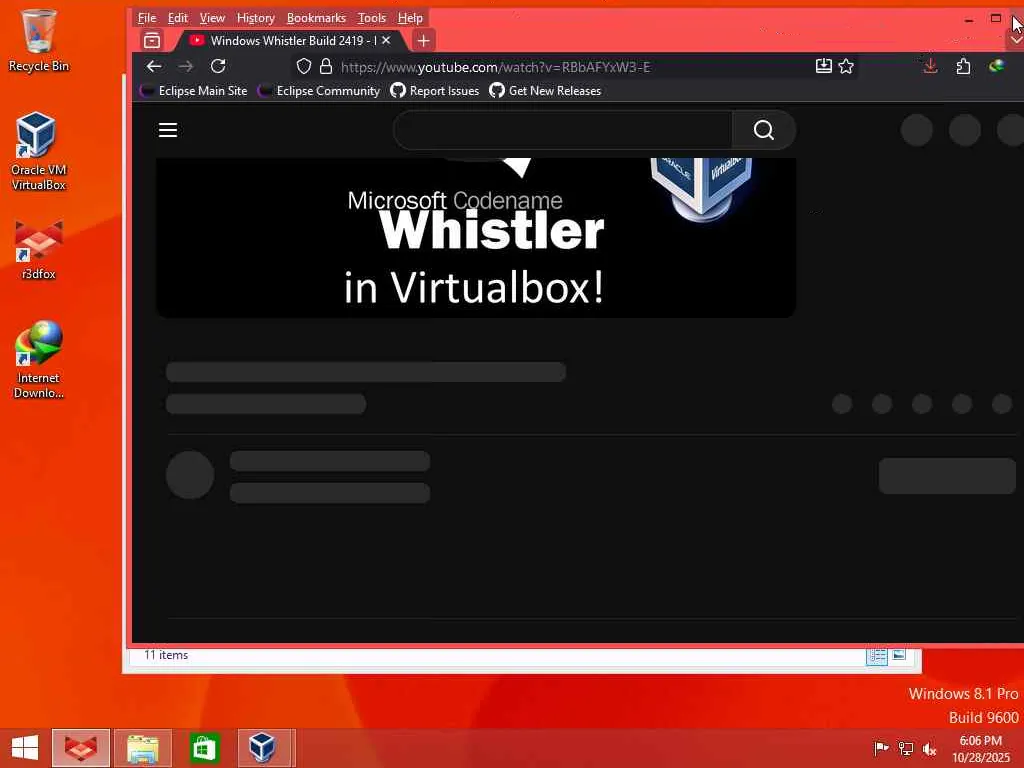Switch Explorer window to large icons view
Screen dimensions: 1024x768
point(899,655)
